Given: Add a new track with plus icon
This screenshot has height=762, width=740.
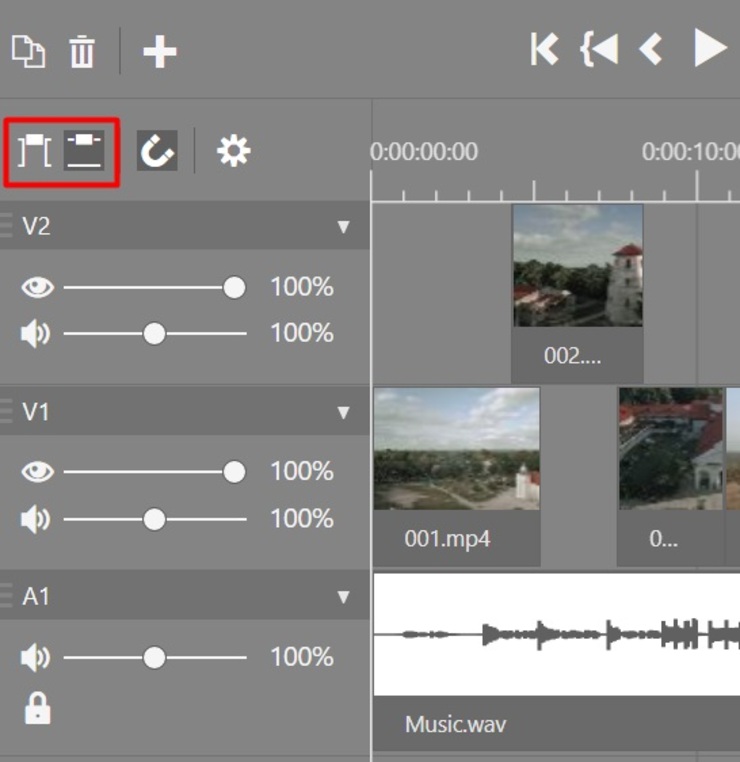Looking at the screenshot, I should (x=160, y=51).
